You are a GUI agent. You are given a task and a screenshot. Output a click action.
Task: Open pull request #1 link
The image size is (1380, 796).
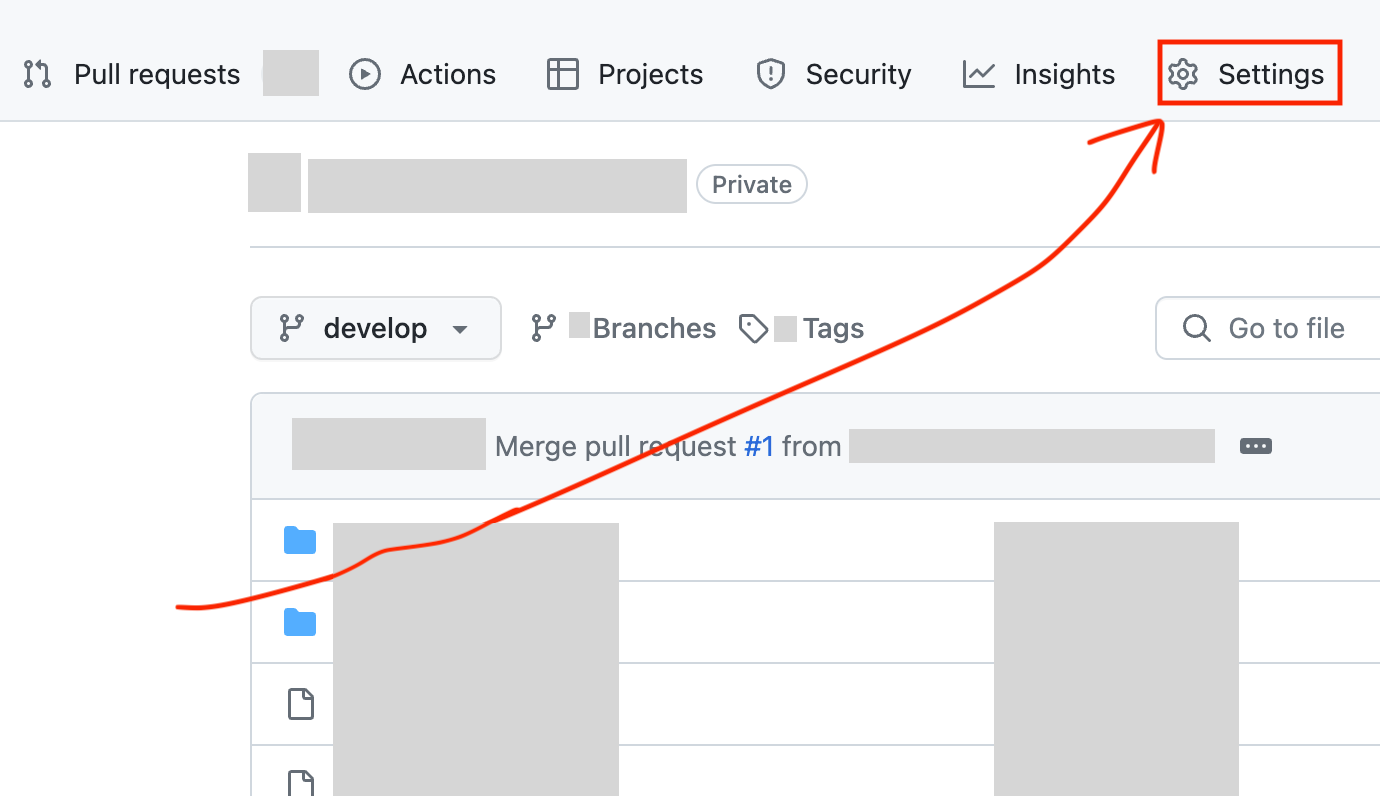(759, 446)
